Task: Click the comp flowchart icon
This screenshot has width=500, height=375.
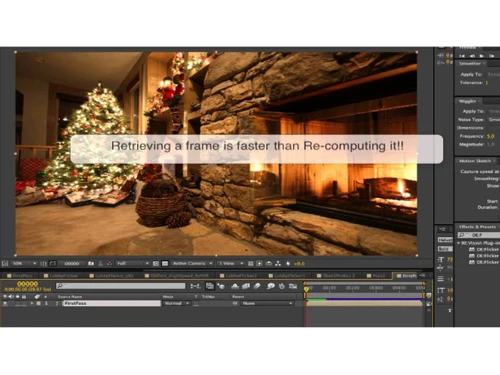Action: (x=278, y=263)
